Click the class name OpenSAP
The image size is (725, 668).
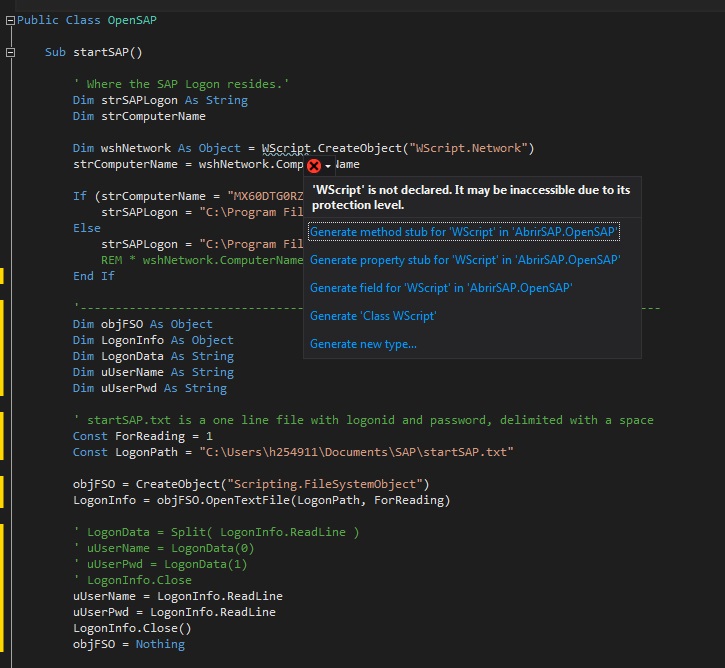132,20
